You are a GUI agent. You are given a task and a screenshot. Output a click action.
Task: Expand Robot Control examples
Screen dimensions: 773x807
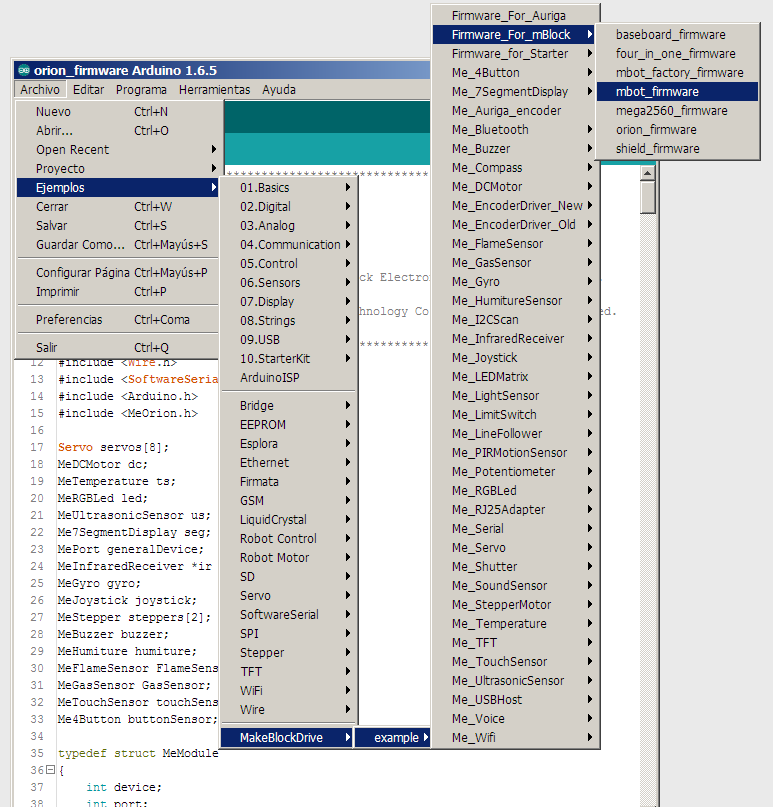(x=289, y=539)
